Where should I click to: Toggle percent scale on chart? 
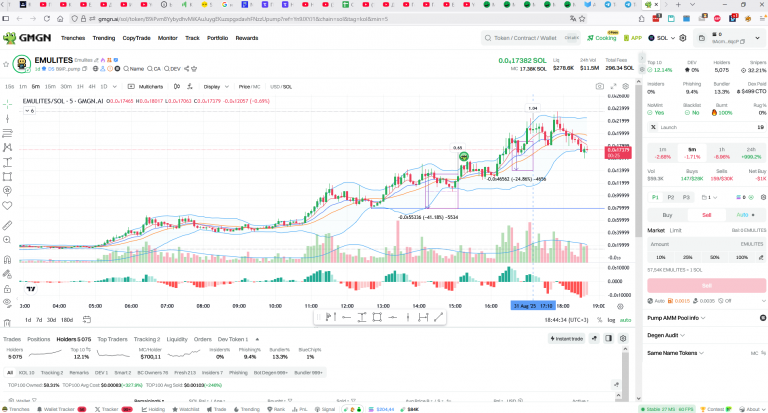[600, 320]
